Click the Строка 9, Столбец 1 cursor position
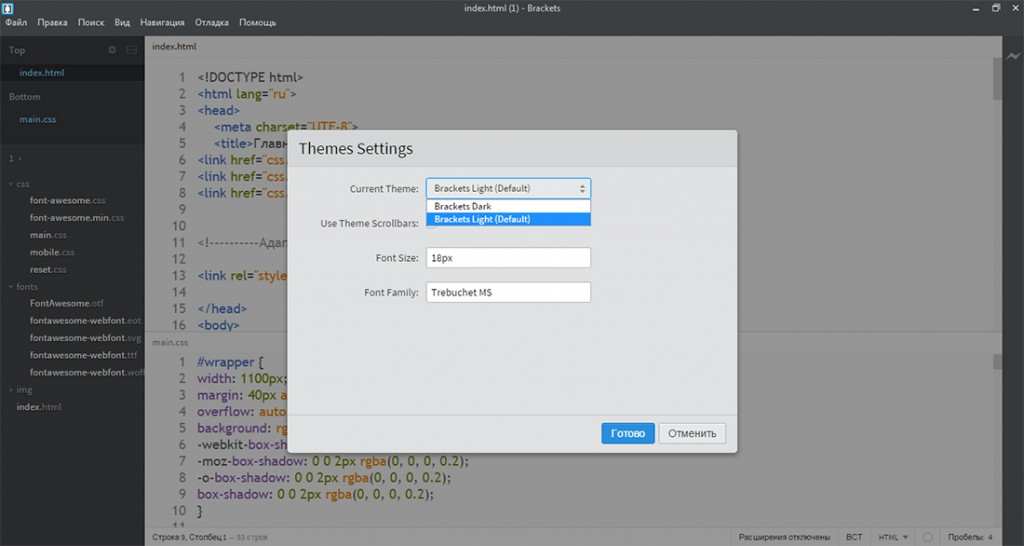The width and height of the screenshot is (1024, 546). [x=189, y=538]
